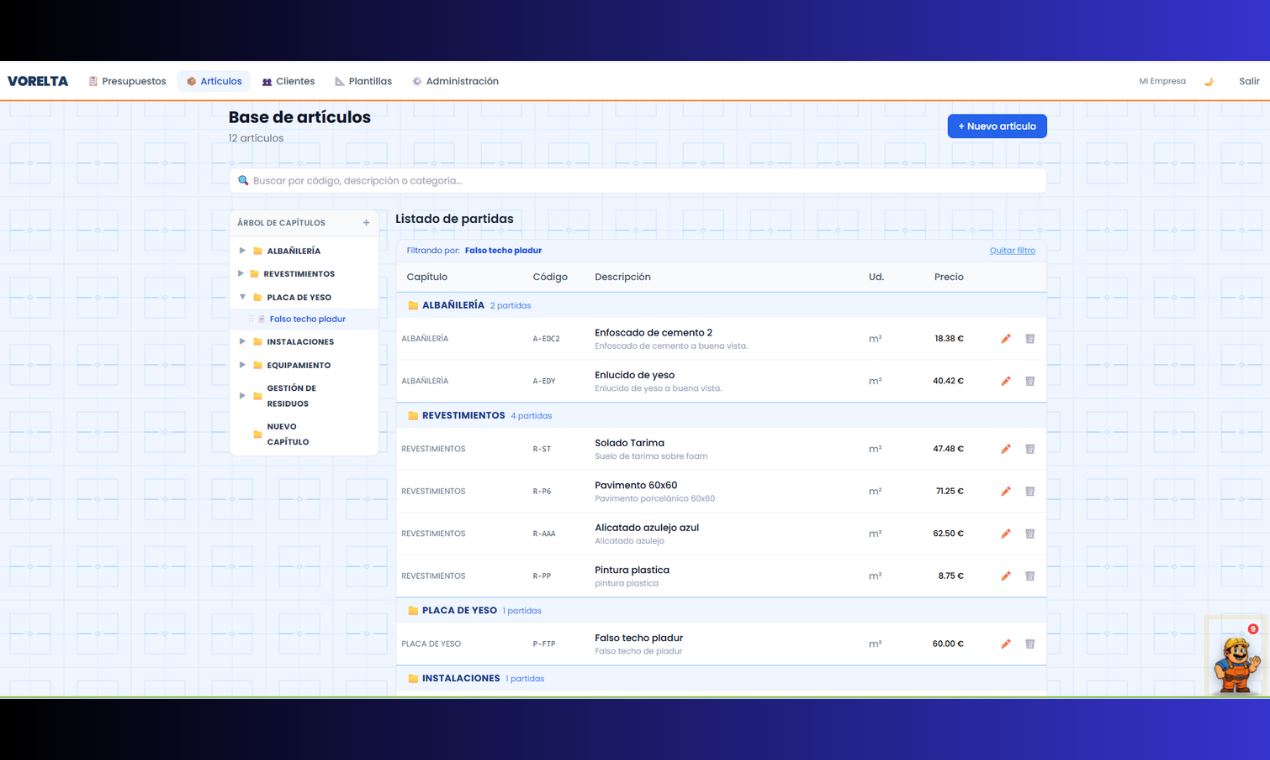The width and height of the screenshot is (1270, 760).
Task: Click the ALBAÑILERÍA group header in the list
Action: pos(721,305)
